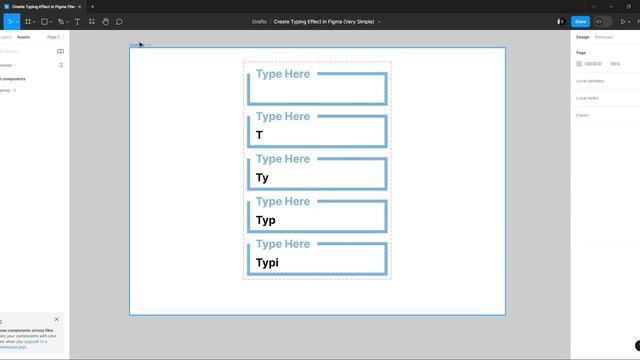Viewport: 640px width, 360px height.
Task: Close the Figma file tab
Action: click(80, 7)
